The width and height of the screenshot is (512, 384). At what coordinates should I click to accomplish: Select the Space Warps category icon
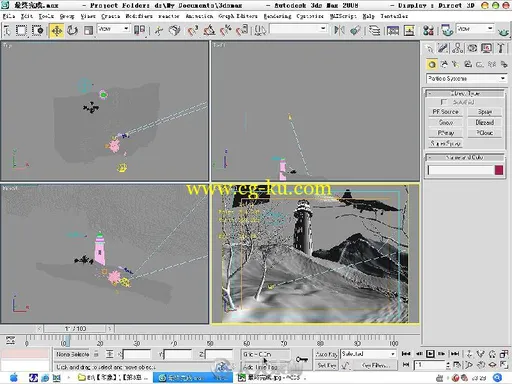[x=491, y=64]
